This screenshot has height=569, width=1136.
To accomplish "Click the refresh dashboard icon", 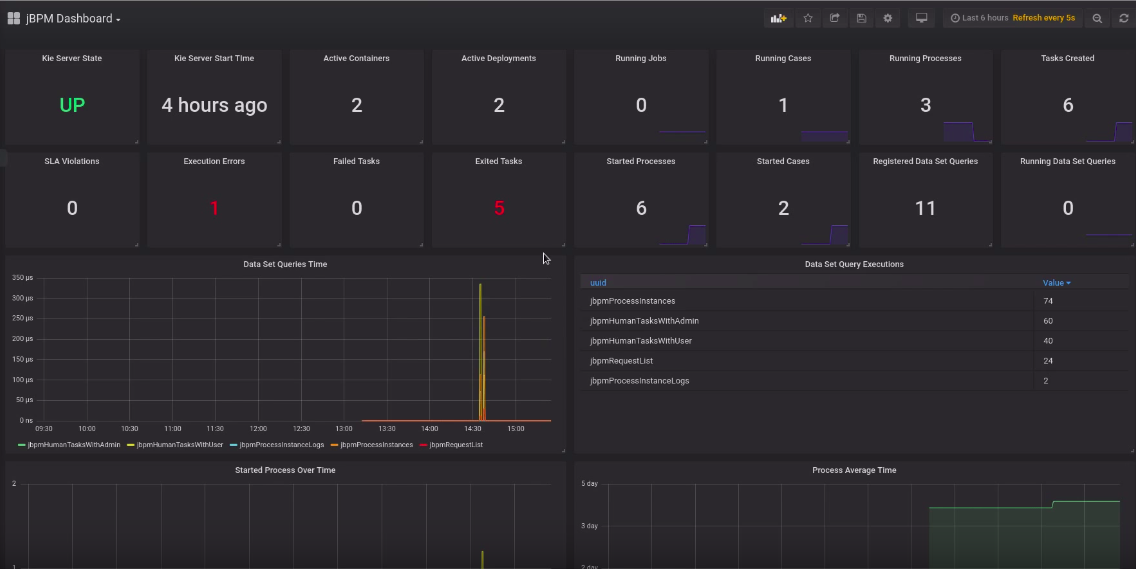I will coord(1123,18).
